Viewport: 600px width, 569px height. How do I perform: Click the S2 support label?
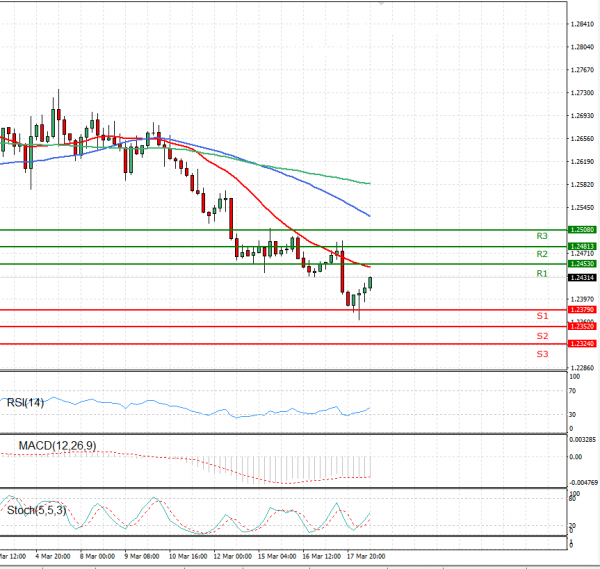542,336
